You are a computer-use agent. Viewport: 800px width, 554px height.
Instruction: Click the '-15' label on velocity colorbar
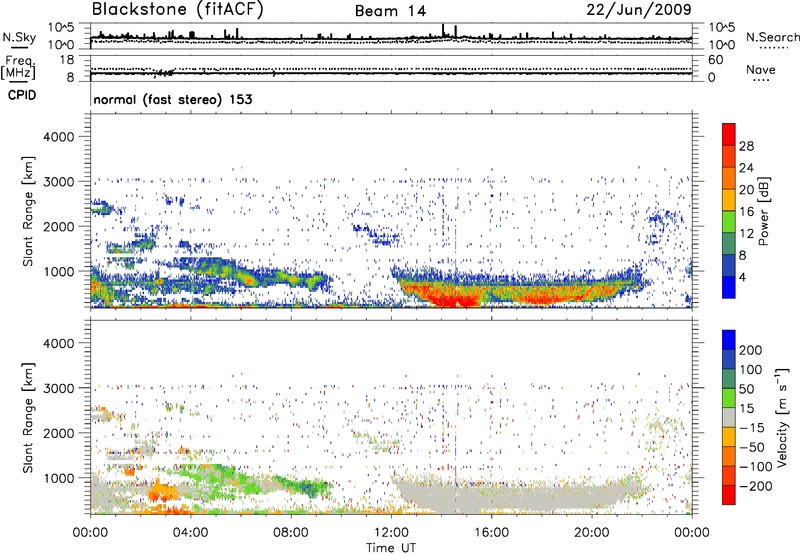tap(752, 428)
